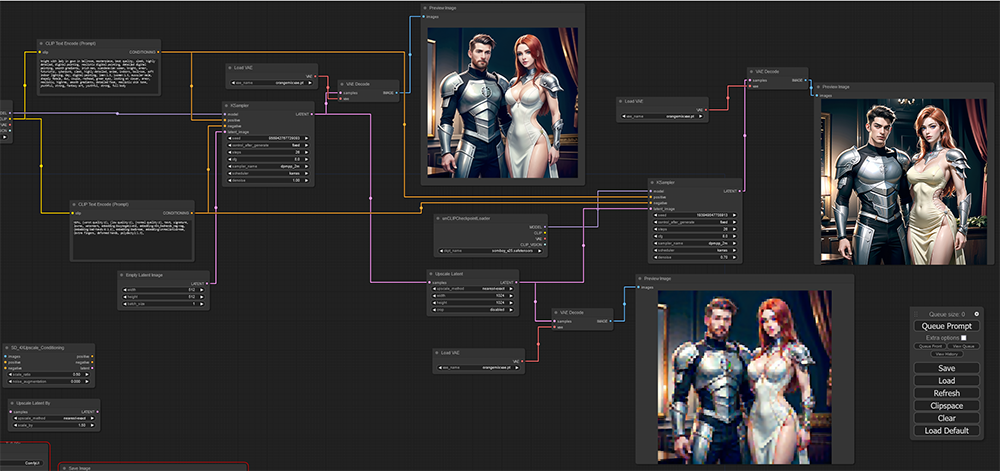The width and height of the screenshot is (1000, 471).
Task: Toggle control_after_generate in the left KSampler
Action: point(268,145)
